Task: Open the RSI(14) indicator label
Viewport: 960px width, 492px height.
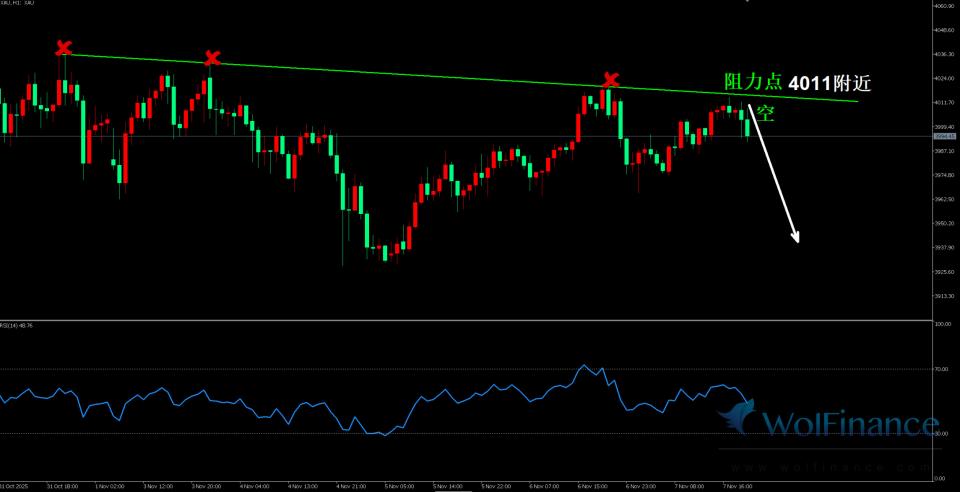Action: [19, 325]
